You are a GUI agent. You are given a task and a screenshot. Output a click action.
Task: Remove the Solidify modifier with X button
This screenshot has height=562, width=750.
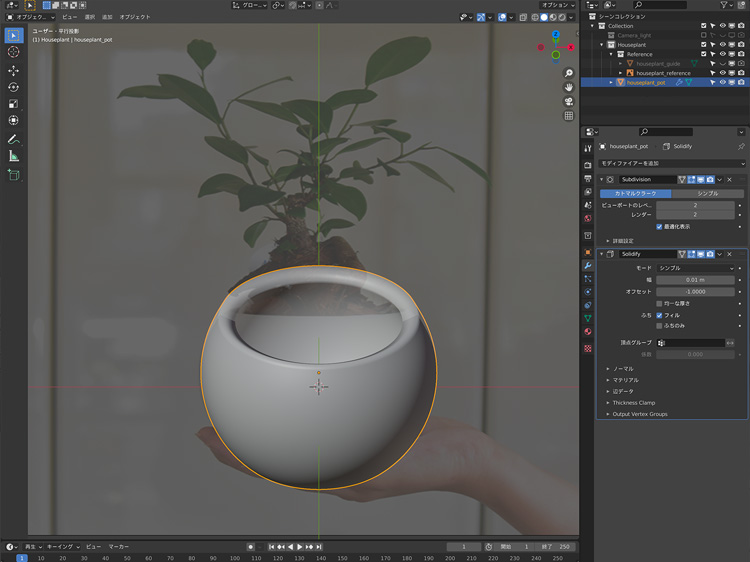point(729,254)
